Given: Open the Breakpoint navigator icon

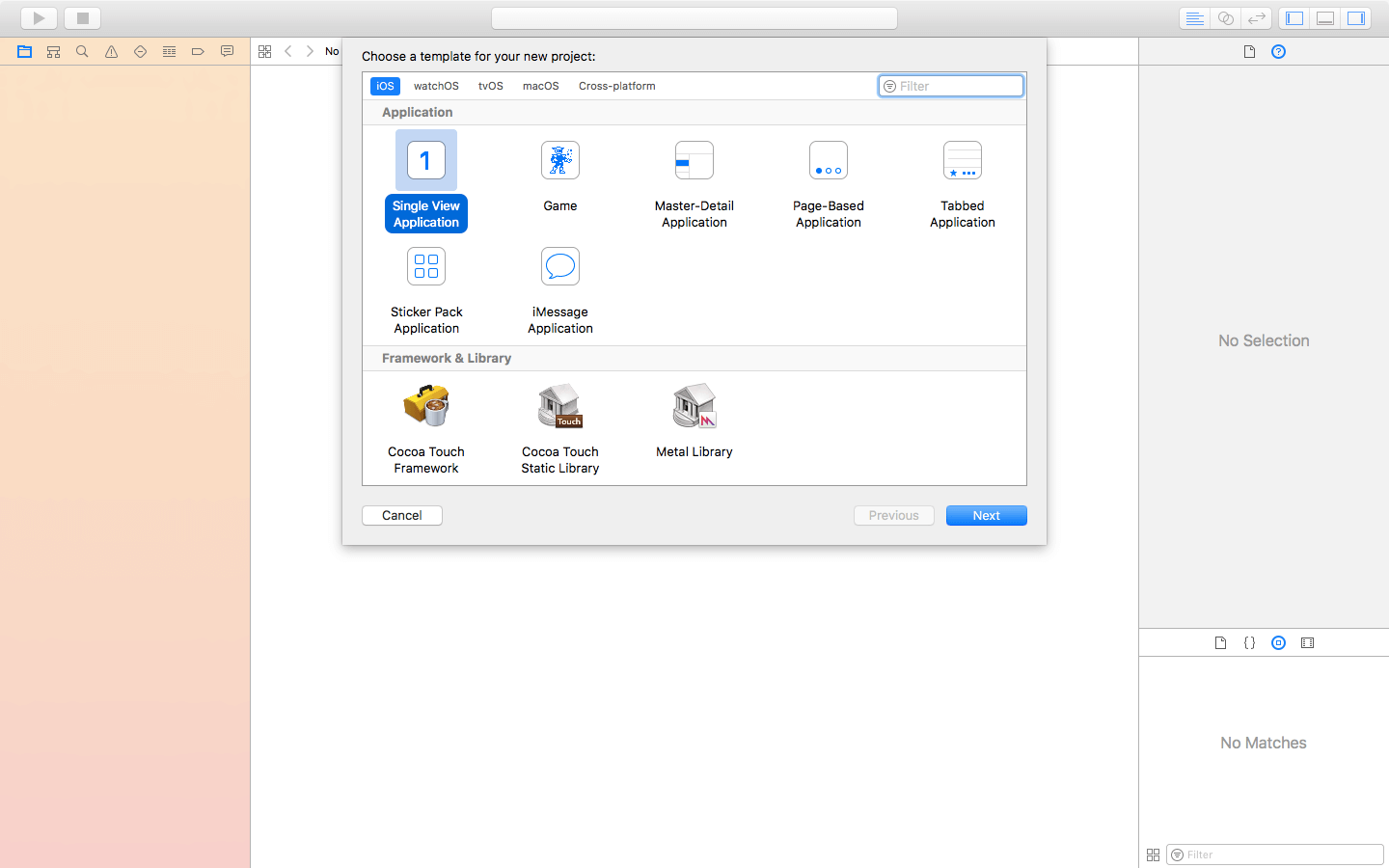Looking at the screenshot, I should [x=198, y=51].
